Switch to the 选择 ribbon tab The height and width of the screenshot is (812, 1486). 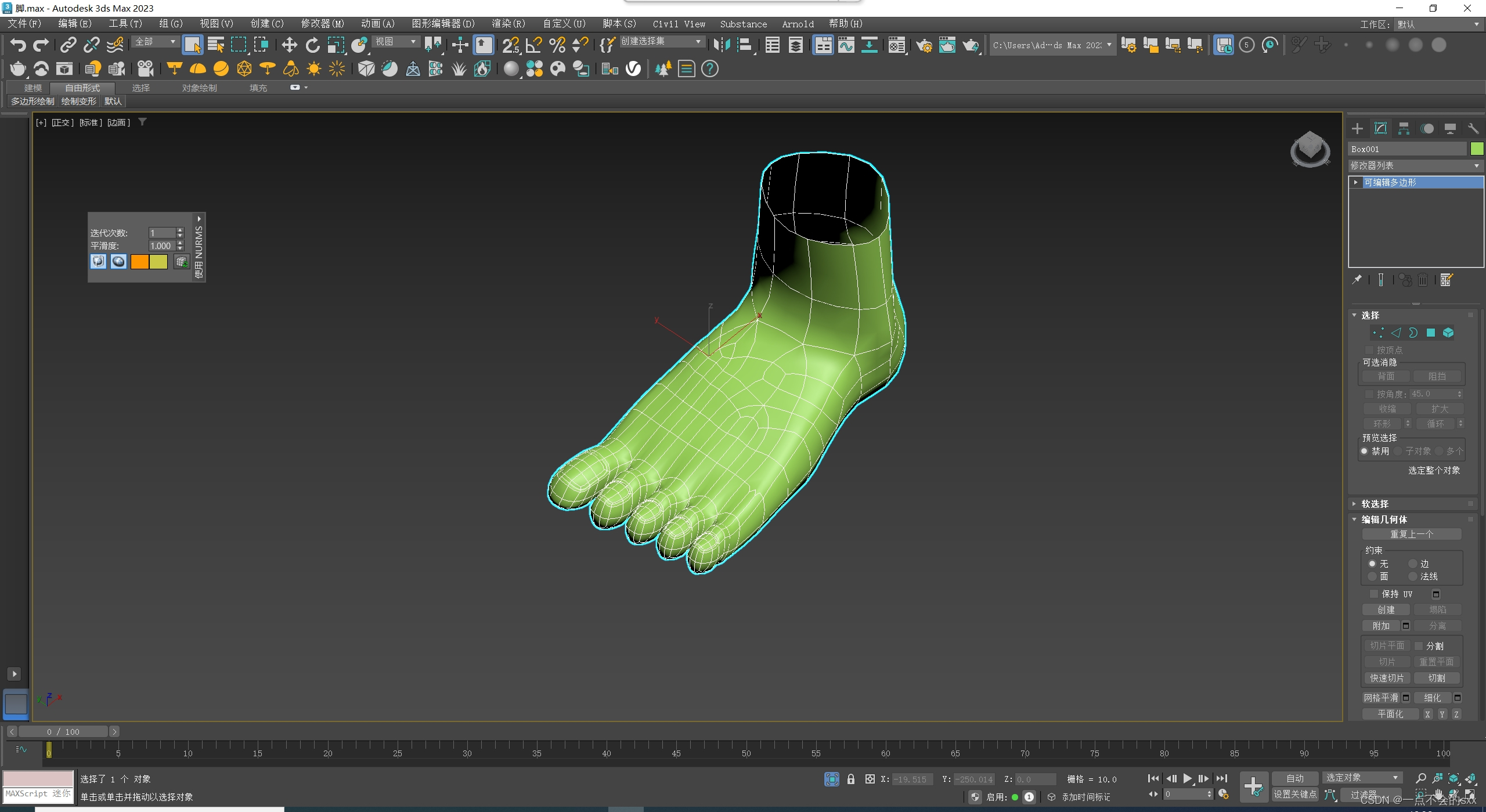140,88
